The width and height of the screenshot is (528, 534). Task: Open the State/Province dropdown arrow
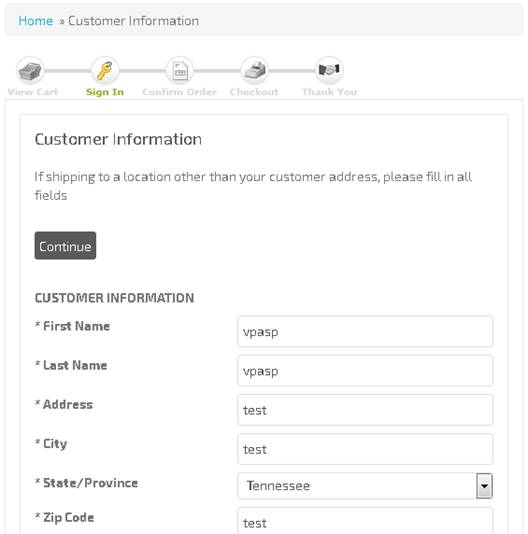[484, 486]
